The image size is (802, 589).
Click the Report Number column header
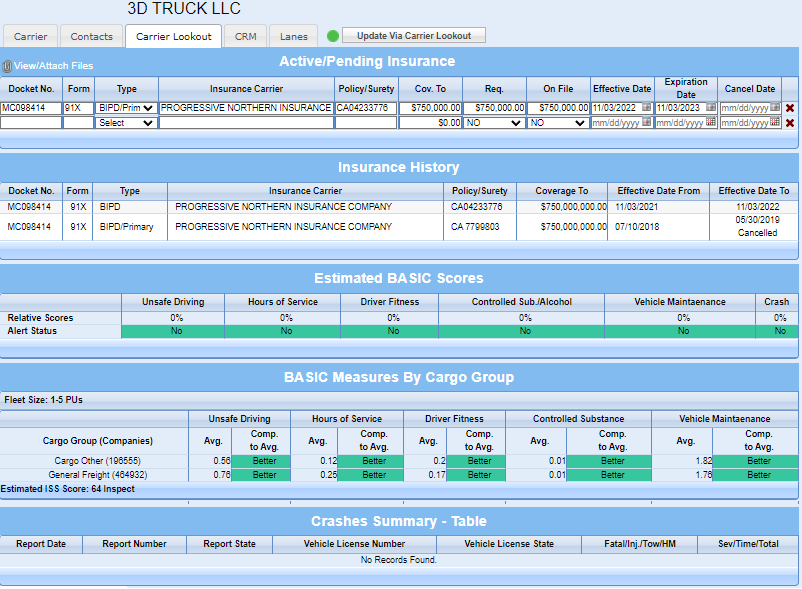(134, 544)
